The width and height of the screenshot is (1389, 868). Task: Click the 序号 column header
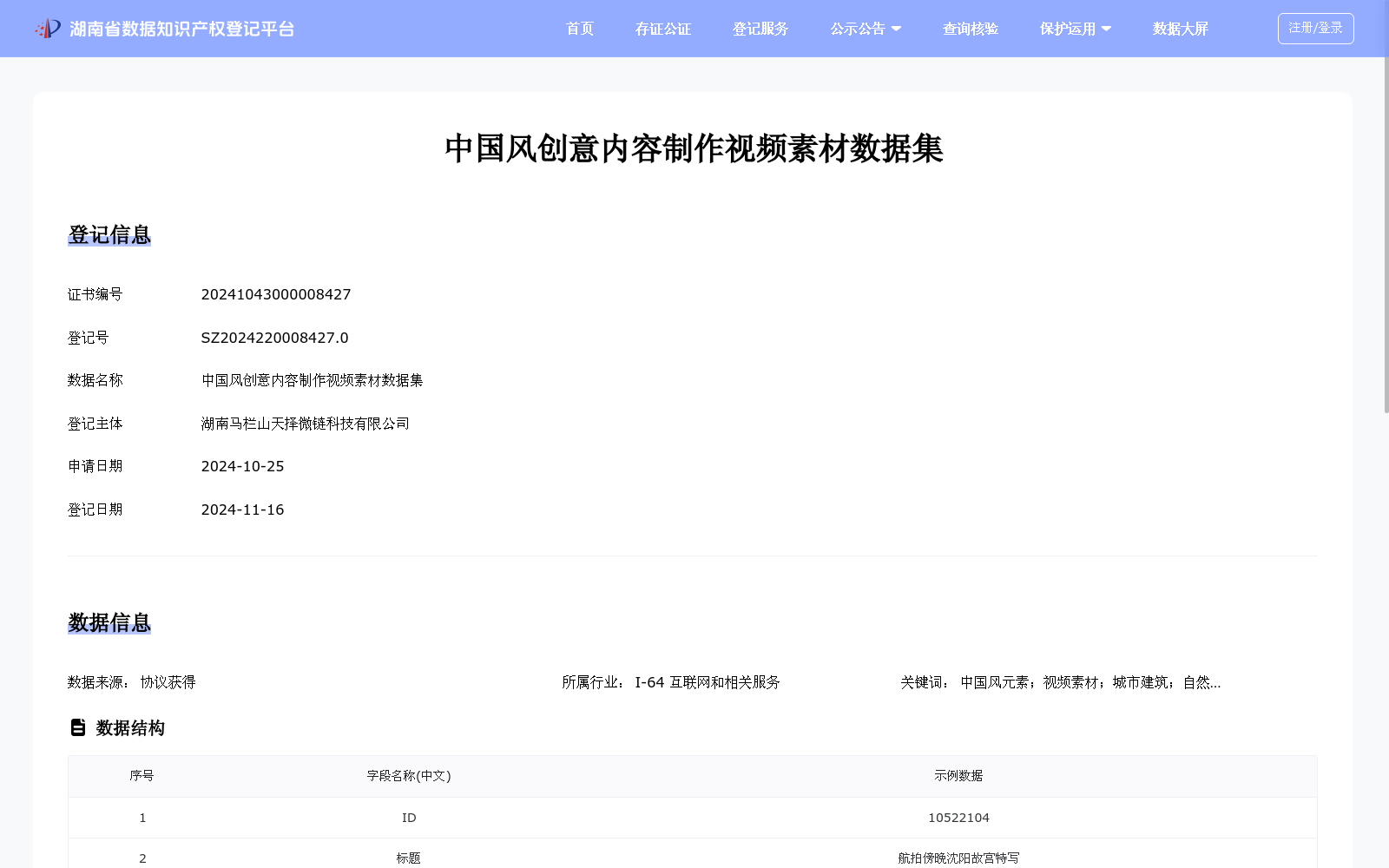tap(142, 776)
